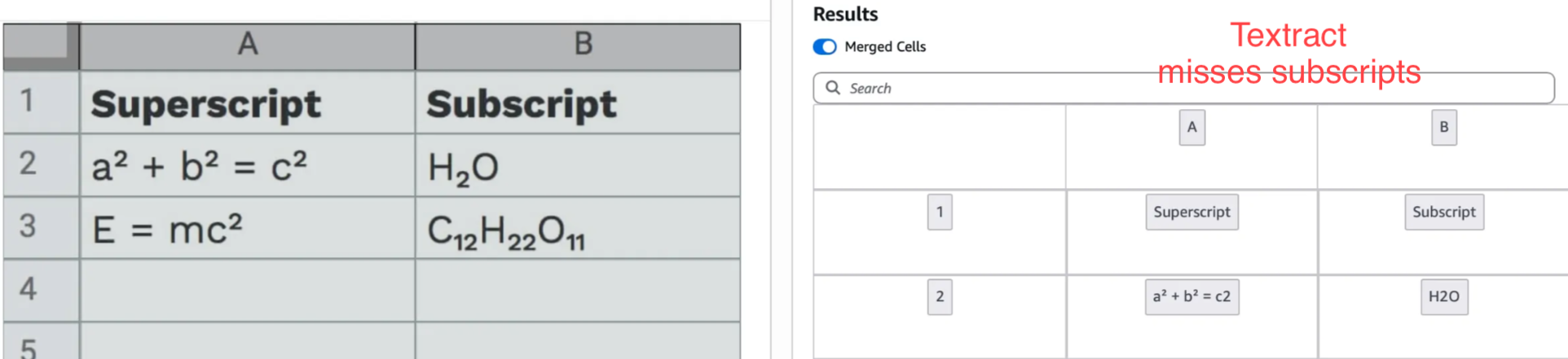The width and height of the screenshot is (1568, 359).
Task: Click the 'a² + b² = c2' result tag
Action: [x=1191, y=297]
